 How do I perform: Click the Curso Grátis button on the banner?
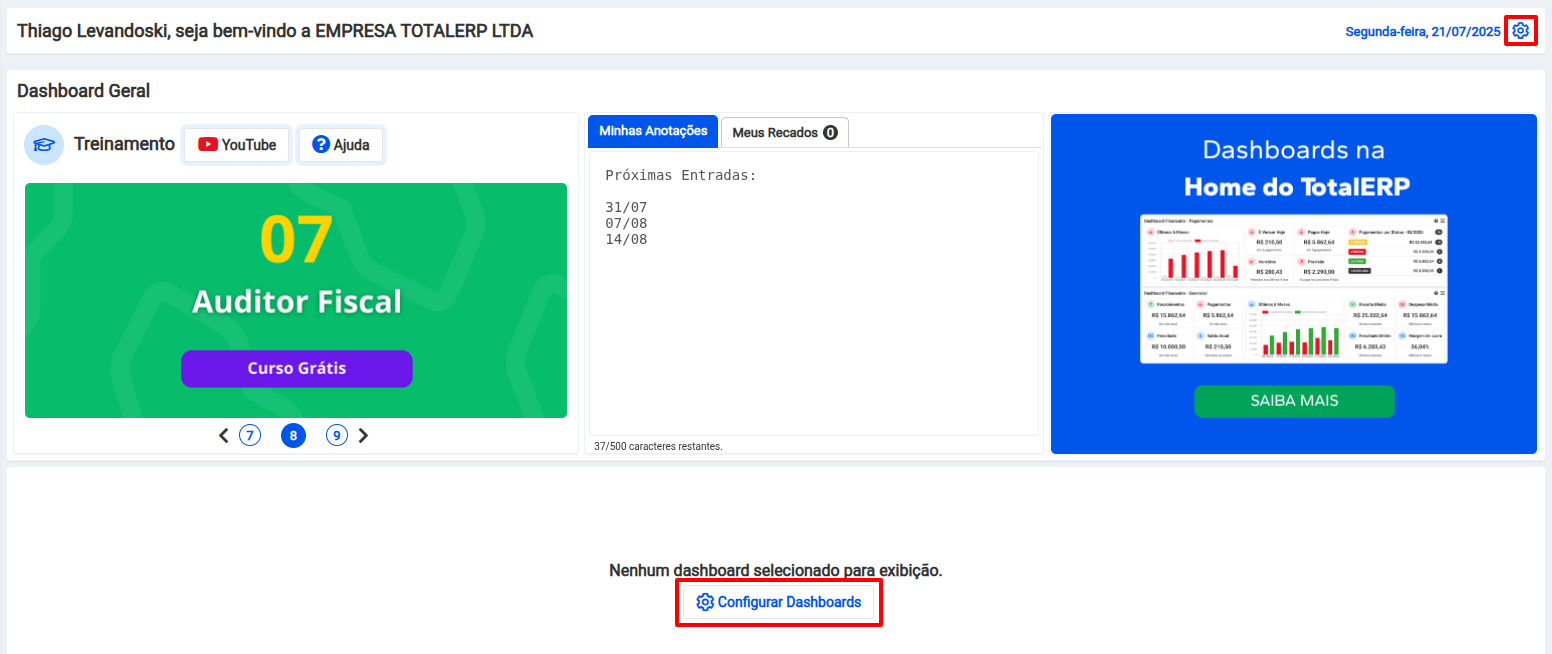click(x=297, y=368)
